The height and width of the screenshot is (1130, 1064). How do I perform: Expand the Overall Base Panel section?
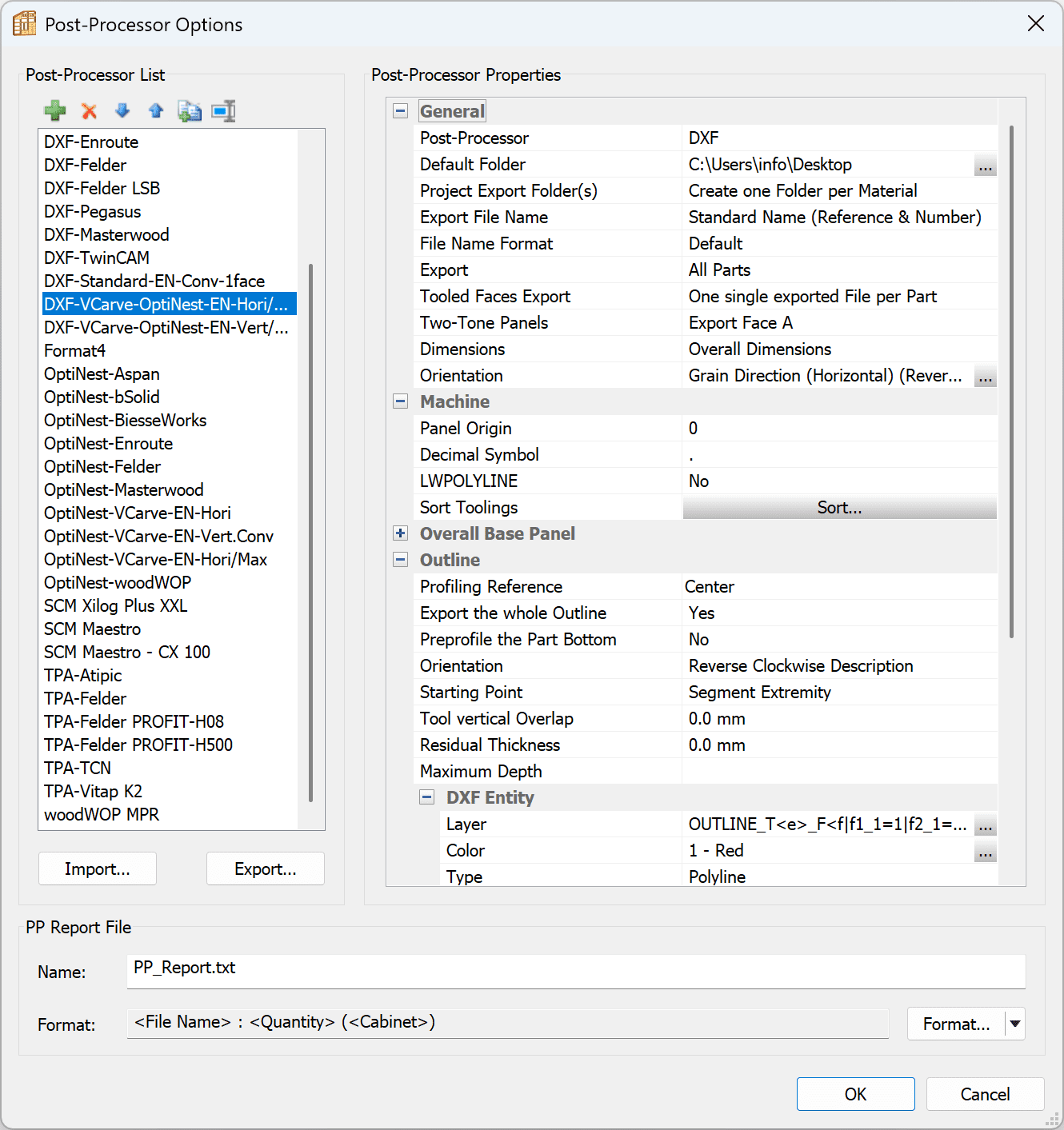pos(401,533)
